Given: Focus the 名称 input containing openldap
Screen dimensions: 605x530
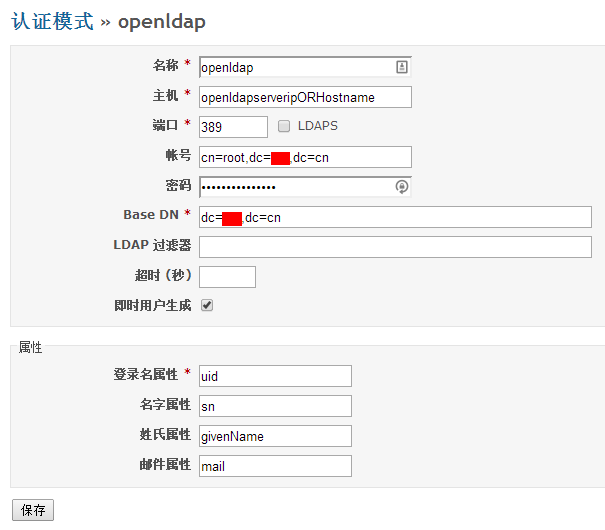Looking at the screenshot, I should point(305,67).
